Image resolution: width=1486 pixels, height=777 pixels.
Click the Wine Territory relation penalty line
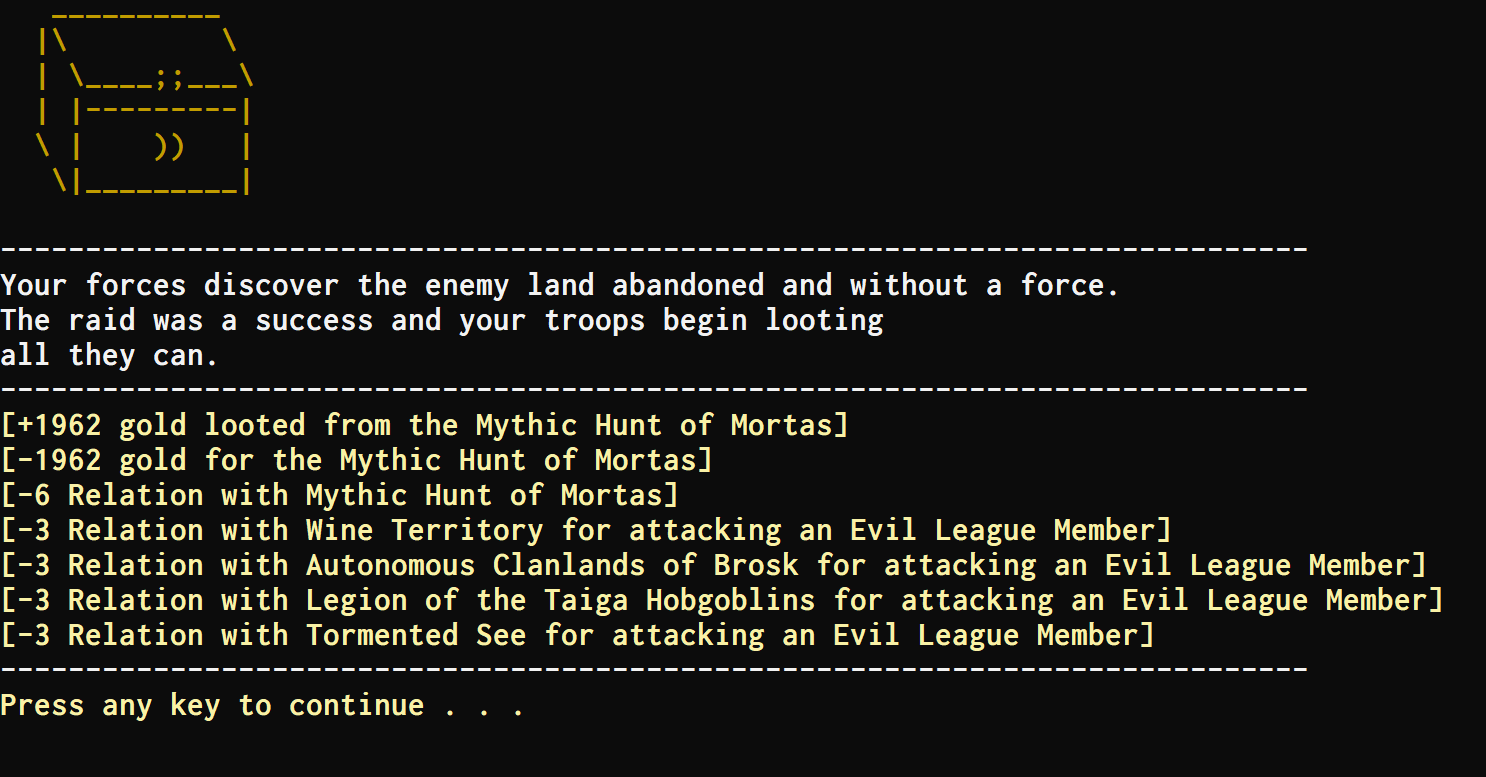585,530
